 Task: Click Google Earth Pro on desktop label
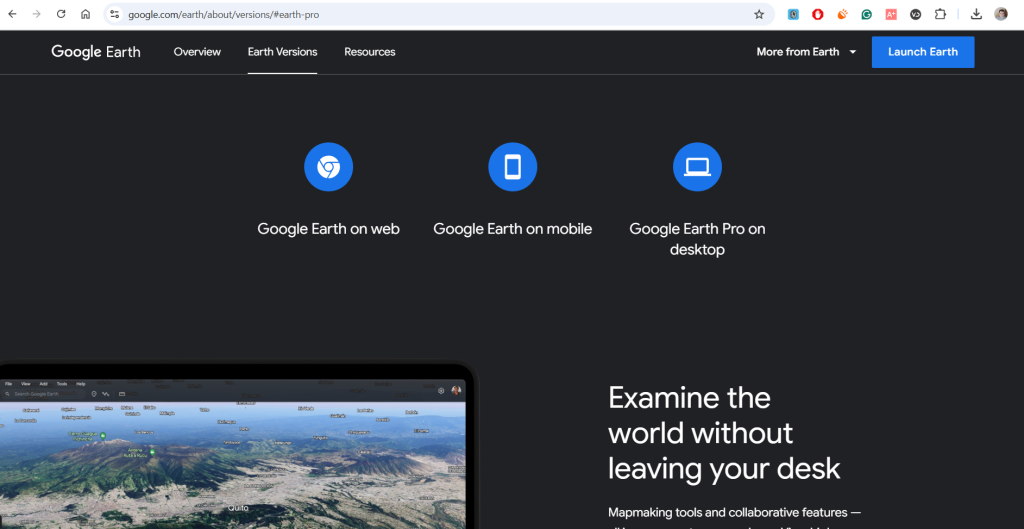(x=697, y=239)
